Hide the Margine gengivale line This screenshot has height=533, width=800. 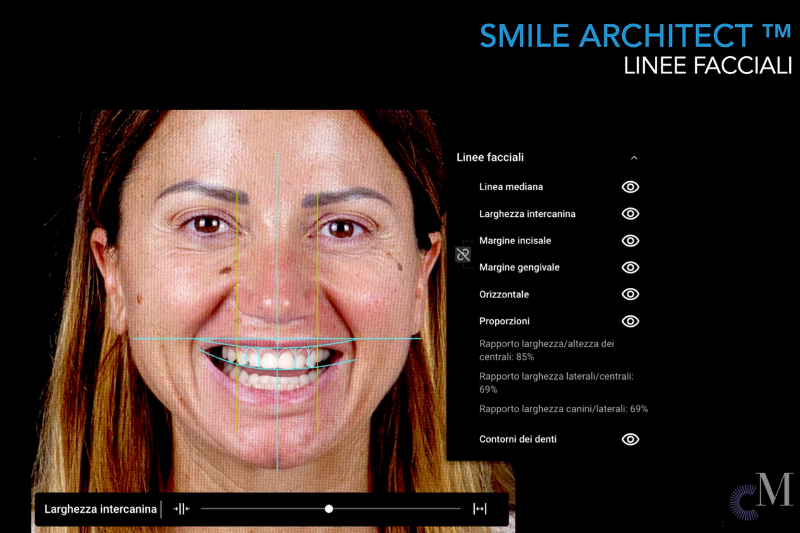coord(630,267)
